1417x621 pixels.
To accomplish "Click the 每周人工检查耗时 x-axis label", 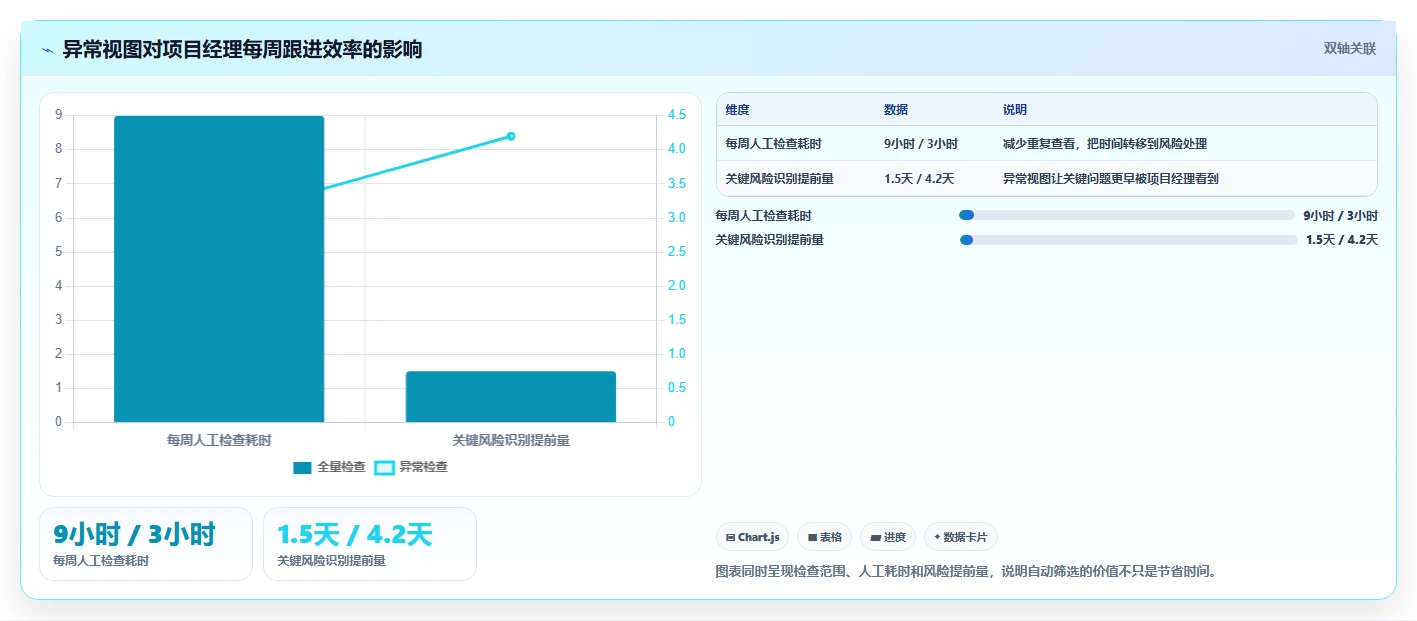I will [x=219, y=440].
